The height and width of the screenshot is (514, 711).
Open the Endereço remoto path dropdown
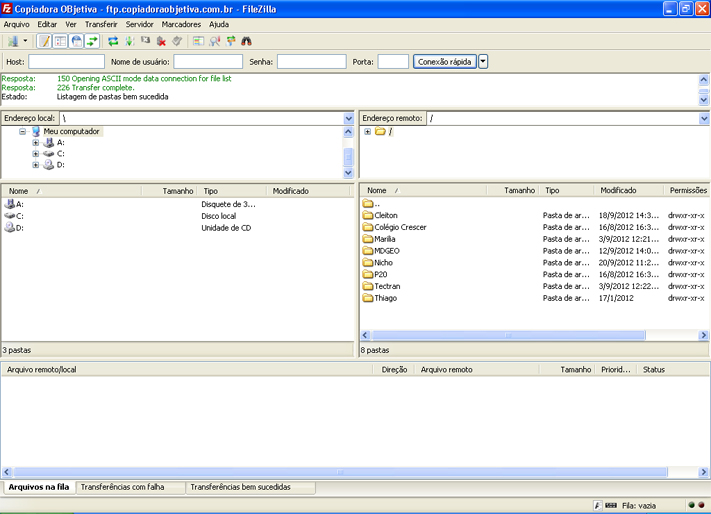[x=704, y=118]
